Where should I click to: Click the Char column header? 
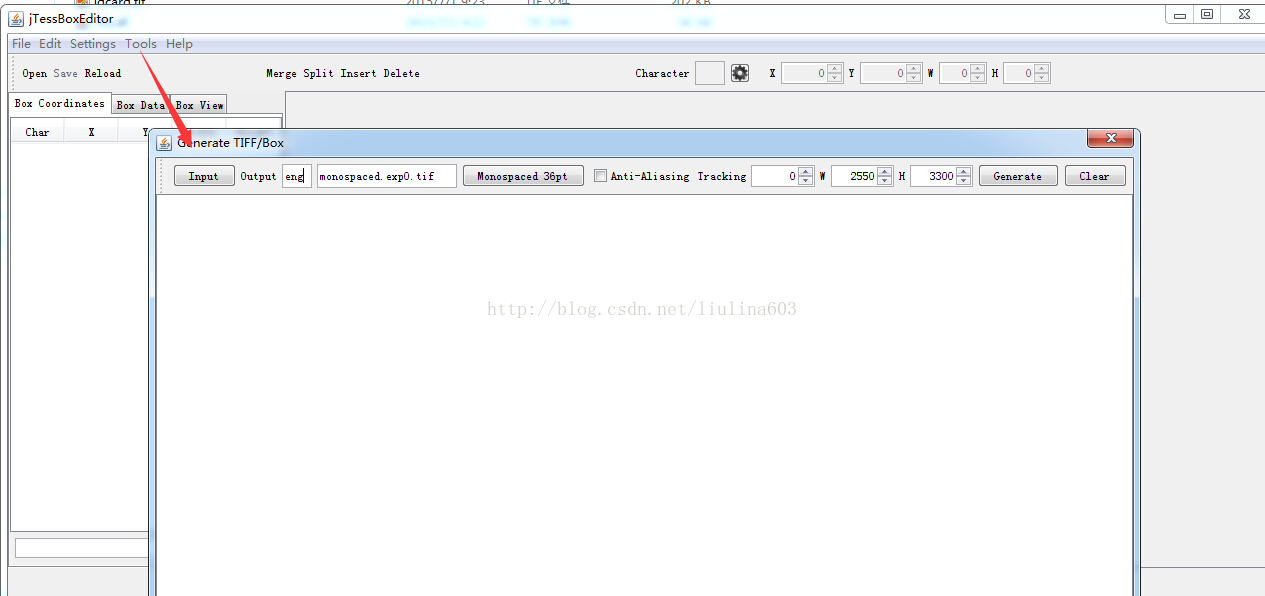pyautogui.click(x=37, y=132)
